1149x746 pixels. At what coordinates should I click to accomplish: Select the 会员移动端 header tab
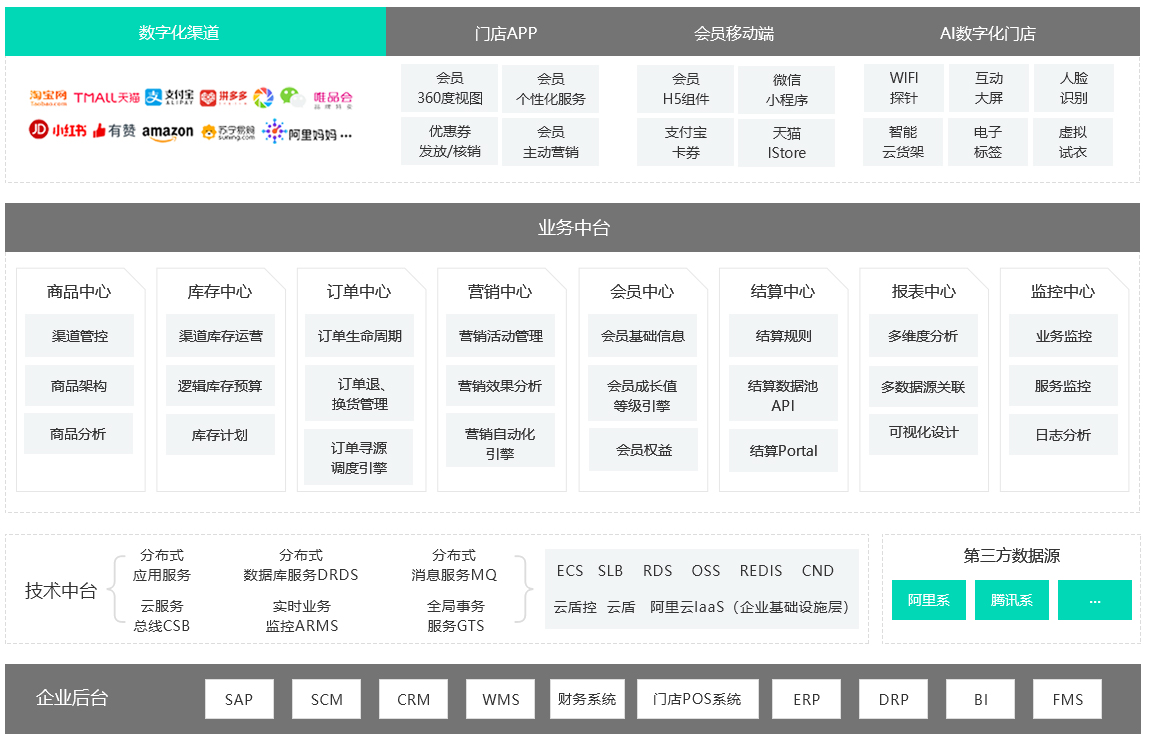734,33
